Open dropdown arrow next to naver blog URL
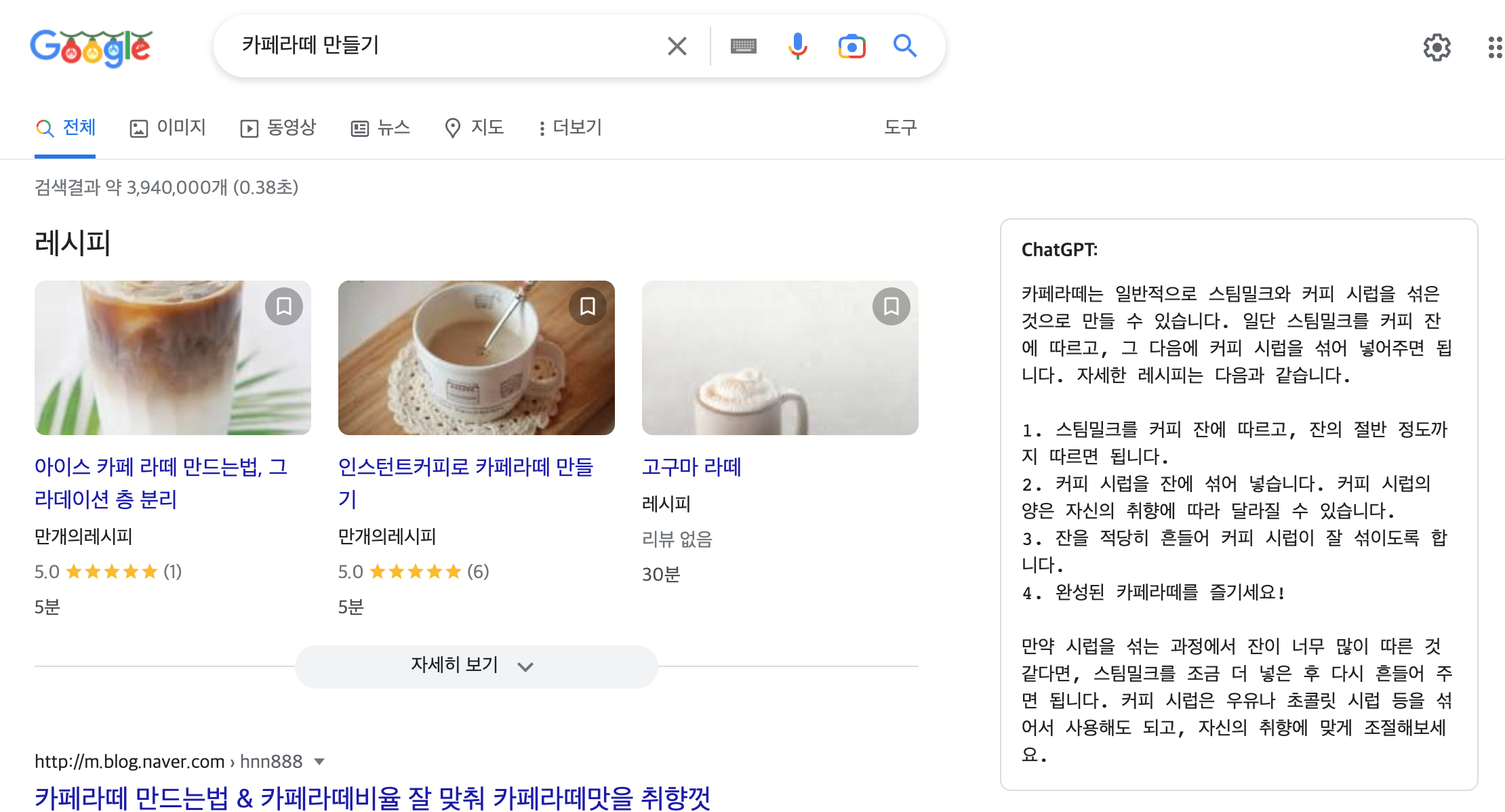1505x812 pixels. (319, 762)
